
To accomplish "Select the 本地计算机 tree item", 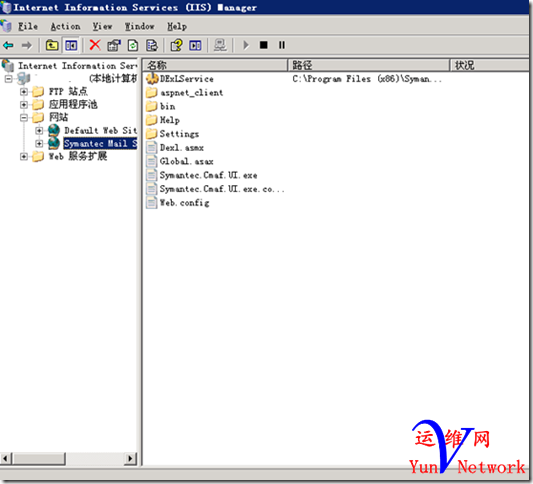I will click(113, 79).
